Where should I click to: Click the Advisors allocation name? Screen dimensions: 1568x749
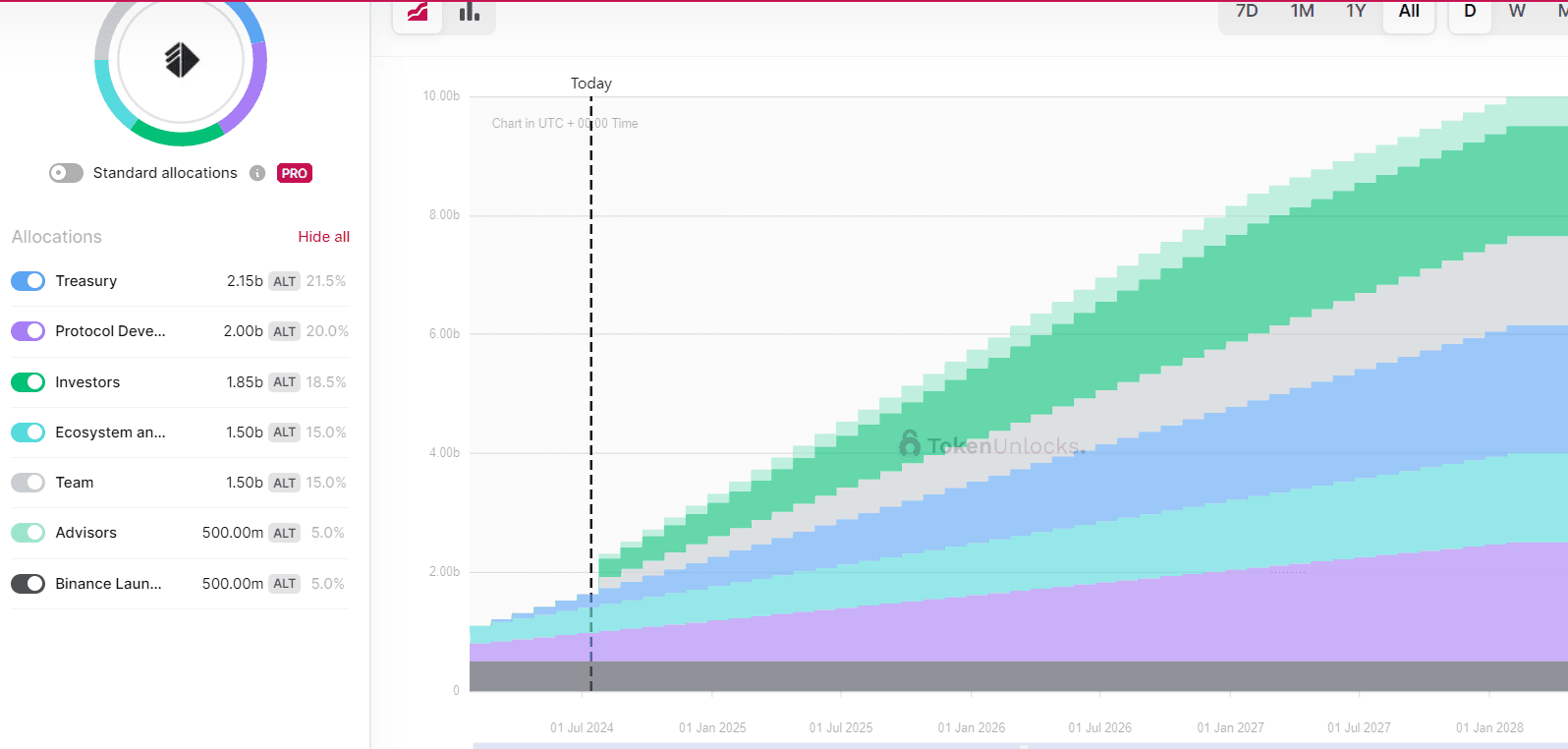85,533
